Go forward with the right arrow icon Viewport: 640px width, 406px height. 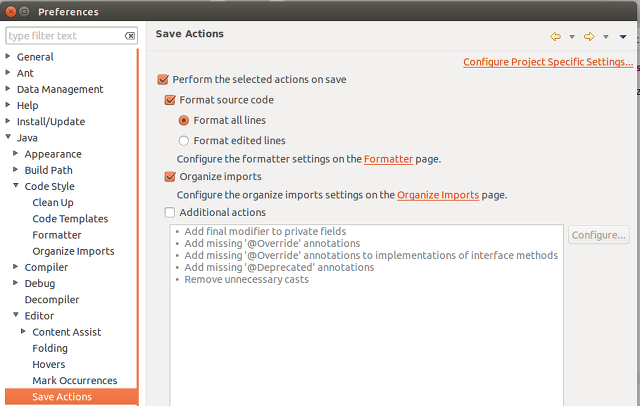(x=589, y=37)
